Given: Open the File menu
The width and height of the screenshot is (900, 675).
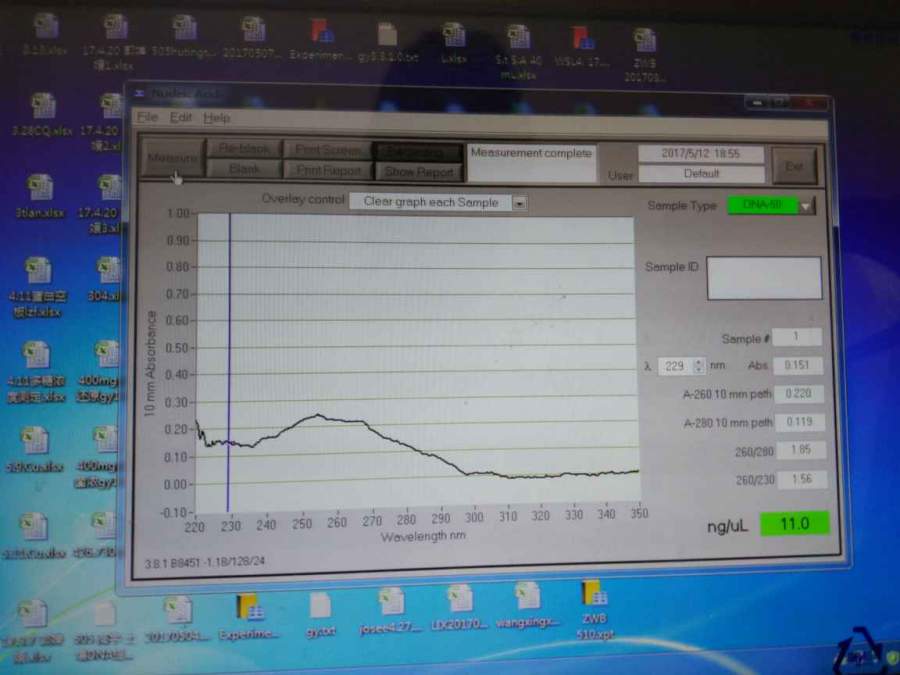Looking at the screenshot, I should point(147,117).
